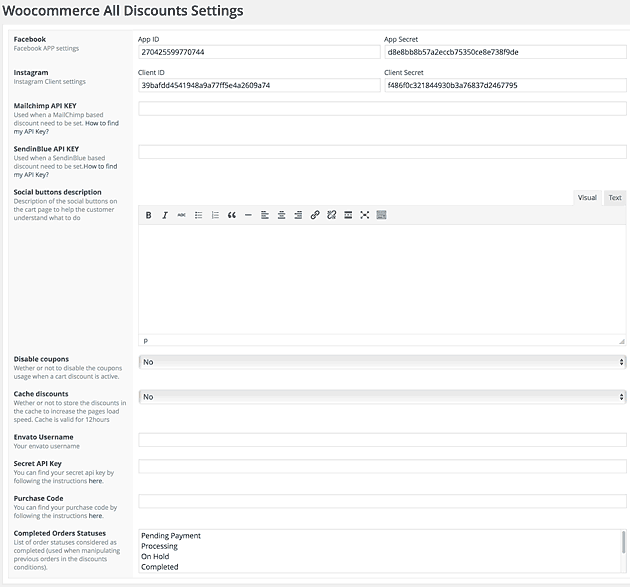Open the Cache discounts dropdown
This screenshot has height=587, width=630.
(382, 397)
